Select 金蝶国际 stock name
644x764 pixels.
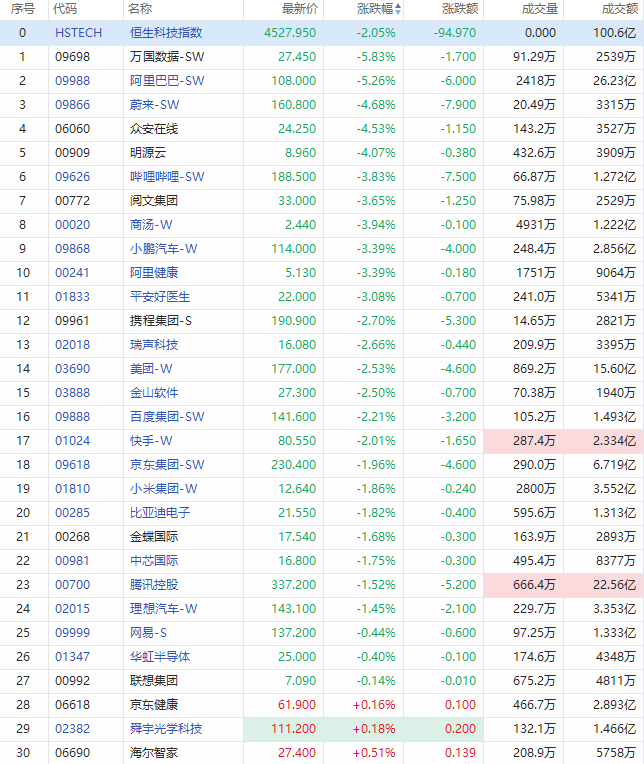154,536
